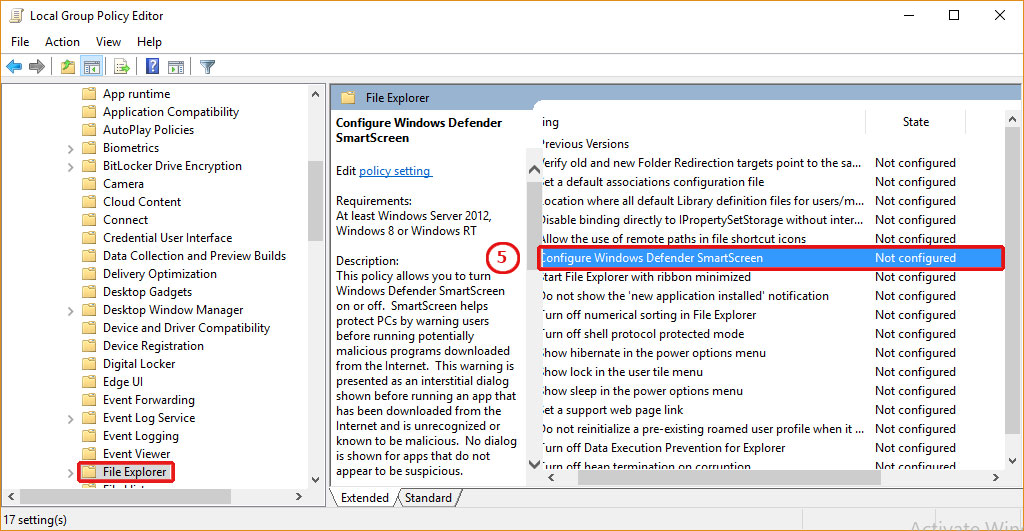This screenshot has height=531, width=1024.
Task: Click the policy setting link
Action: click(394, 171)
